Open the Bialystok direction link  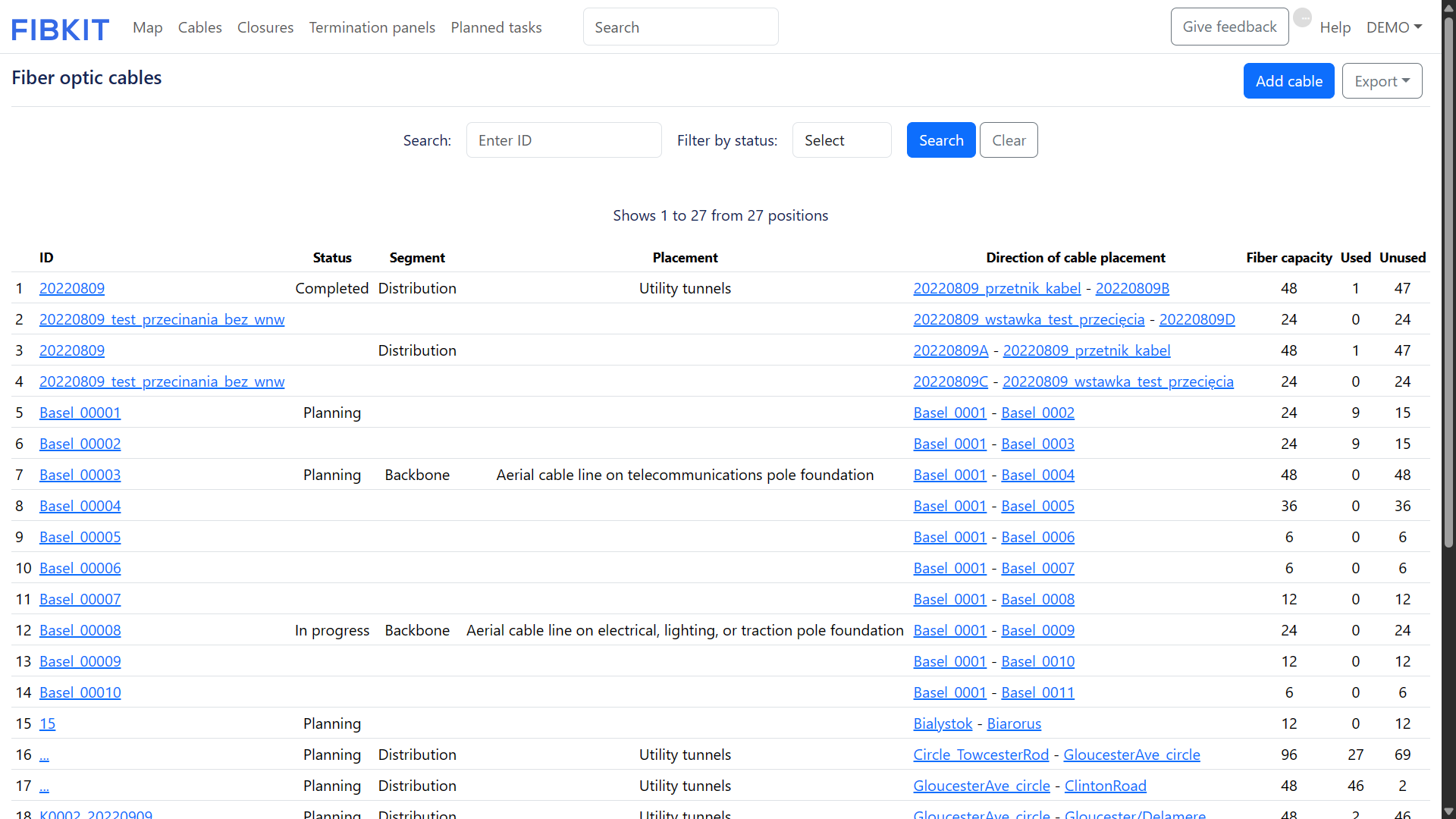(x=943, y=724)
